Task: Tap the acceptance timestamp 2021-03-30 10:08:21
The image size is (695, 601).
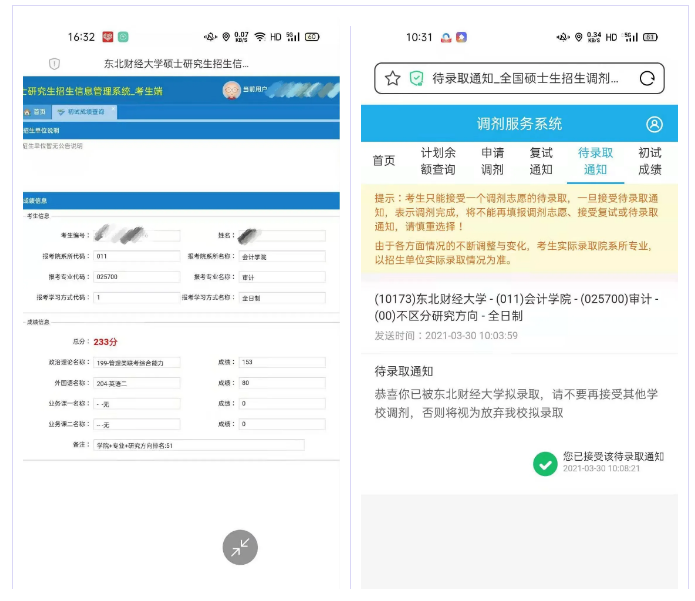Action: tap(601, 468)
